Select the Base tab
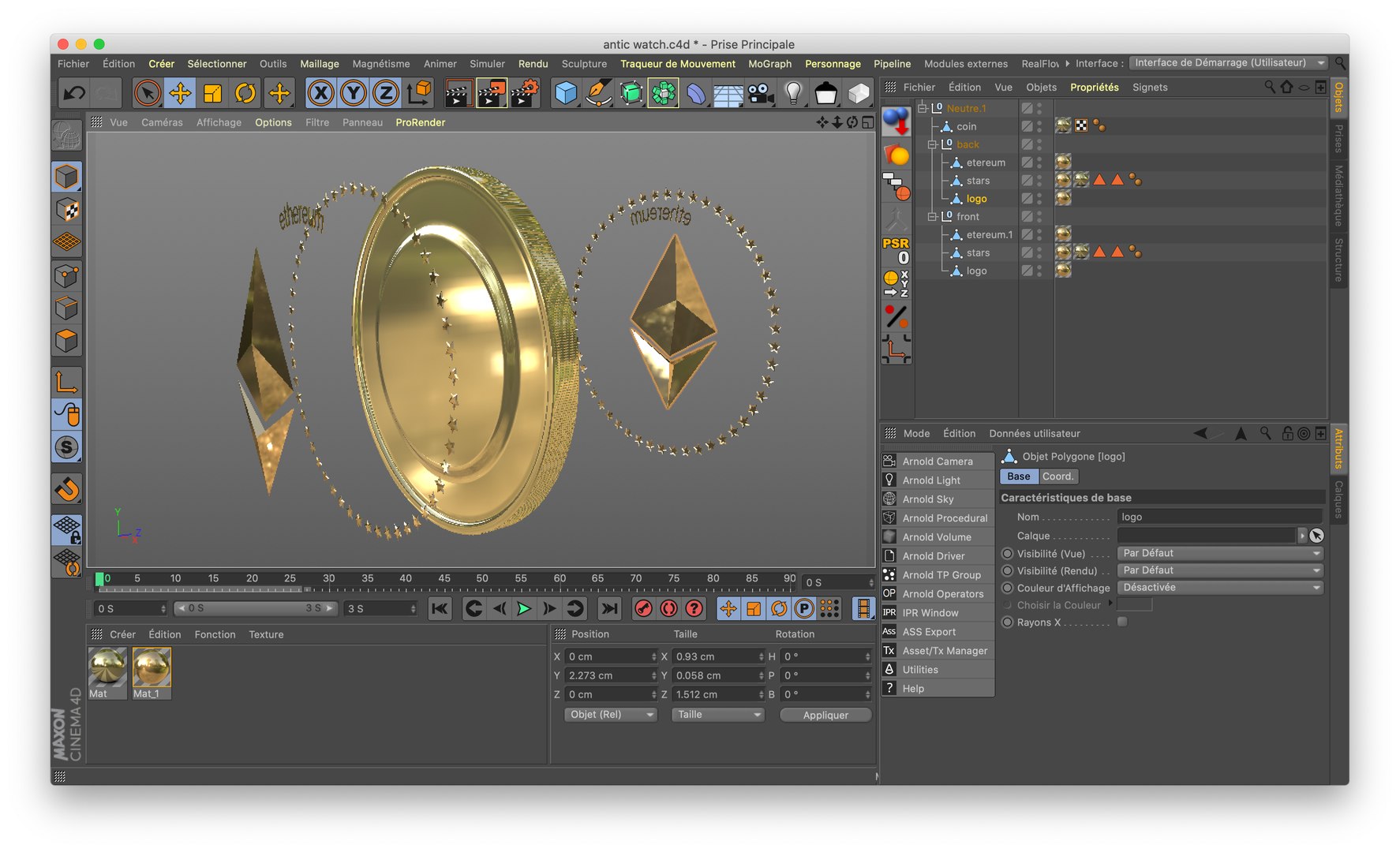This screenshot has width=1400, height=852. coord(1019,476)
